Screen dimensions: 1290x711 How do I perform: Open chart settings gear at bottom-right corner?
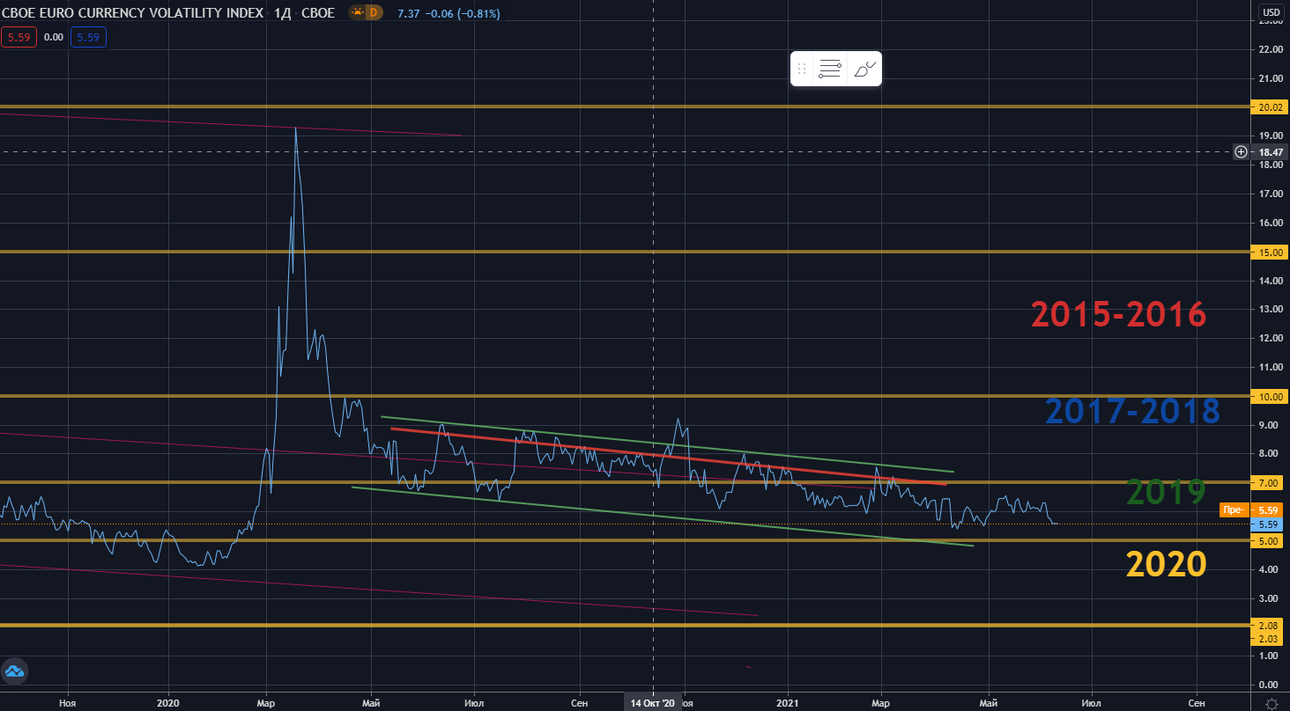[x=1271, y=704]
